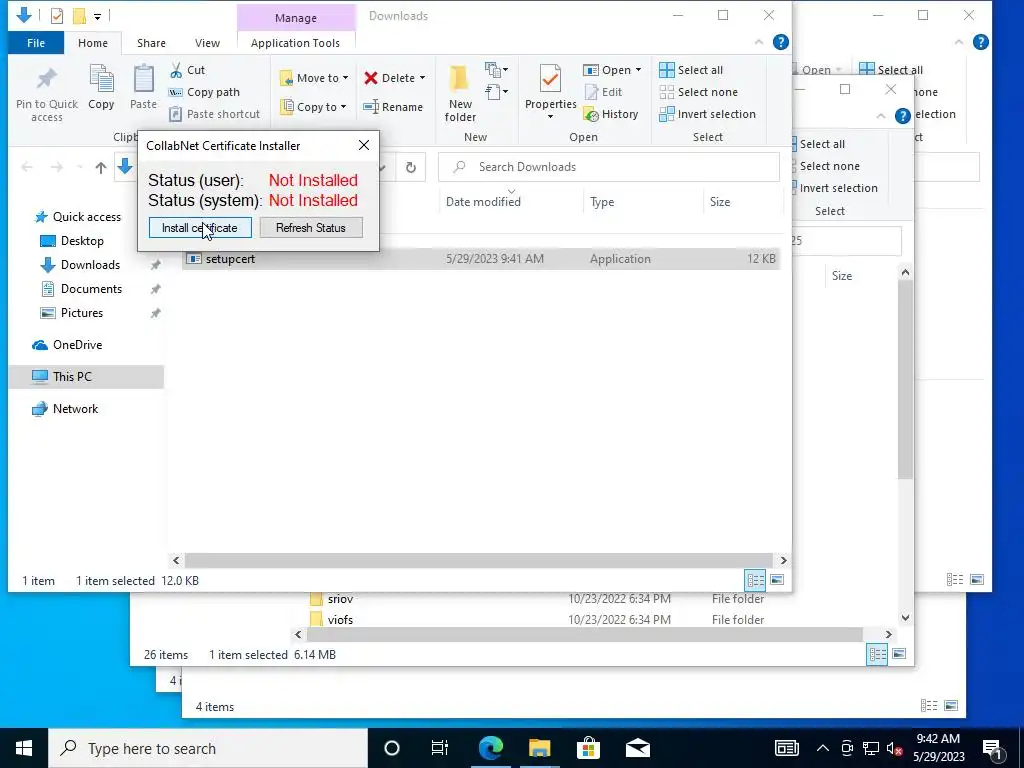1024x768 pixels.
Task: Open Task View on taskbar
Action: 440,748
